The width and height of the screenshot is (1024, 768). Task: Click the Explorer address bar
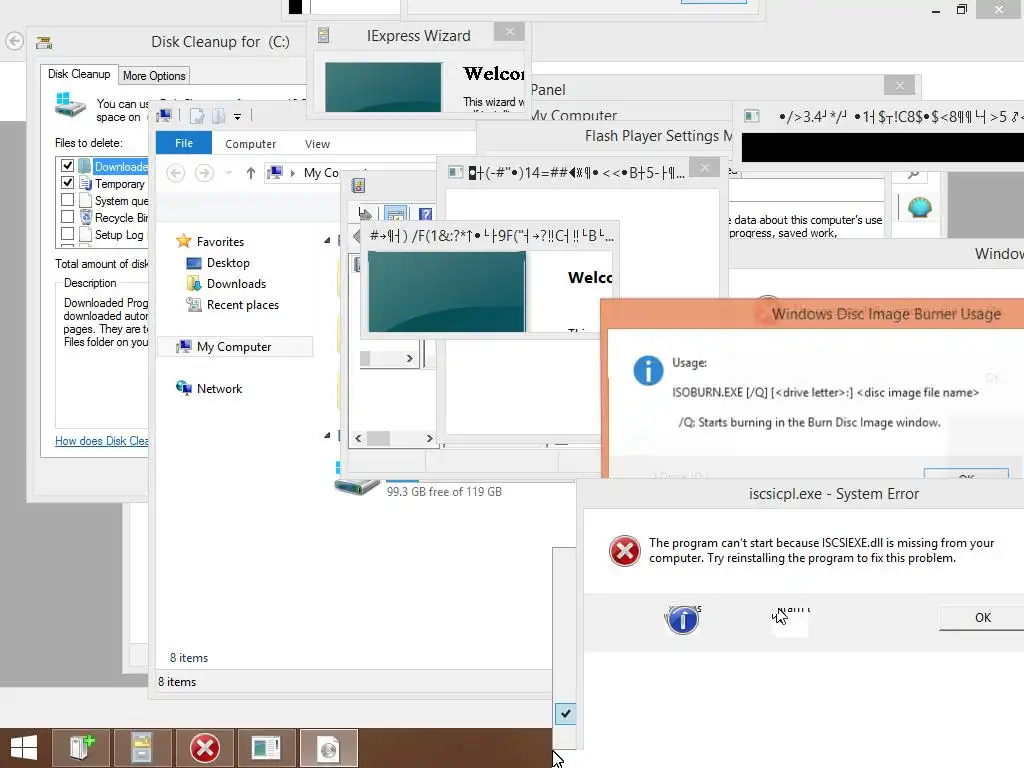304,173
